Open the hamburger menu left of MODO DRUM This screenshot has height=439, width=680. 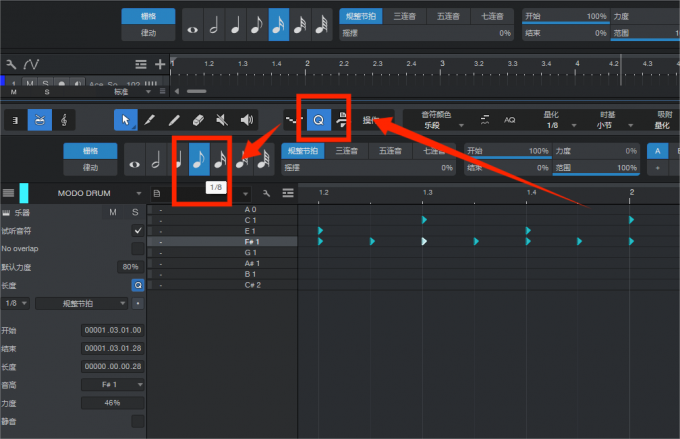(8, 193)
